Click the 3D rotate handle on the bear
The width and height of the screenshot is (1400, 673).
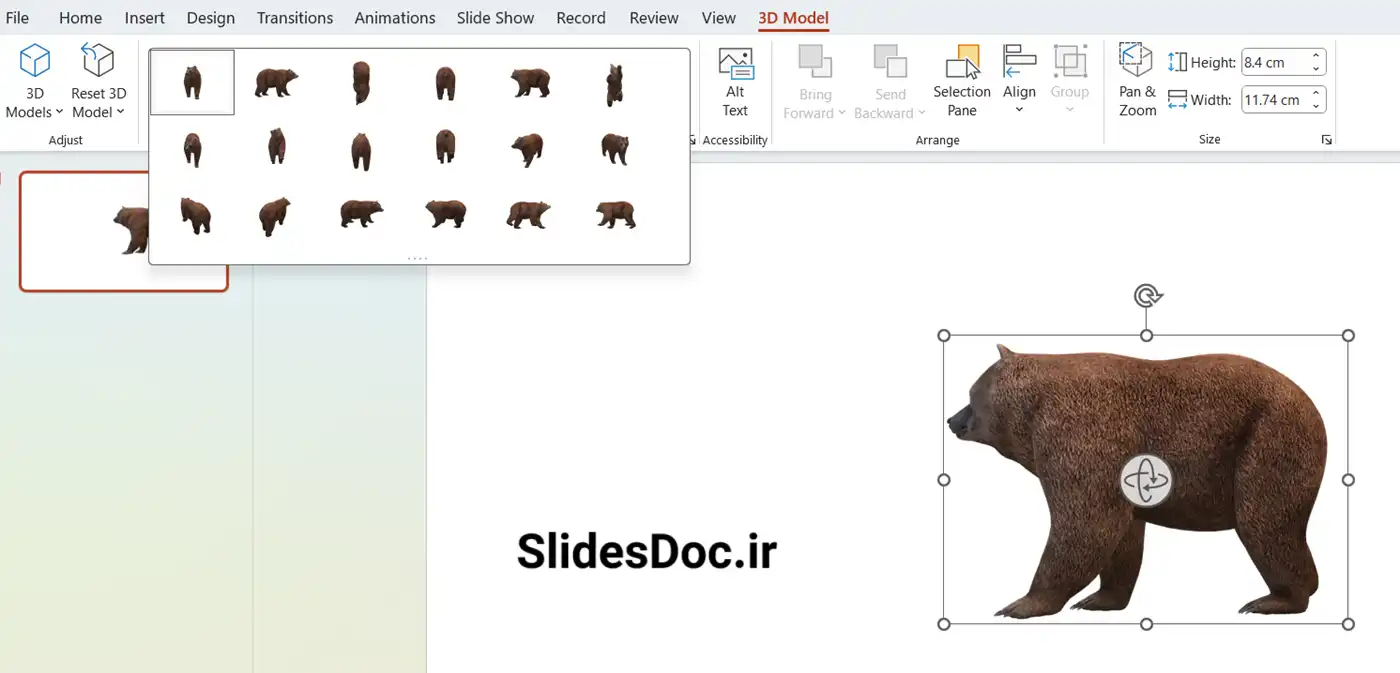coord(1146,481)
